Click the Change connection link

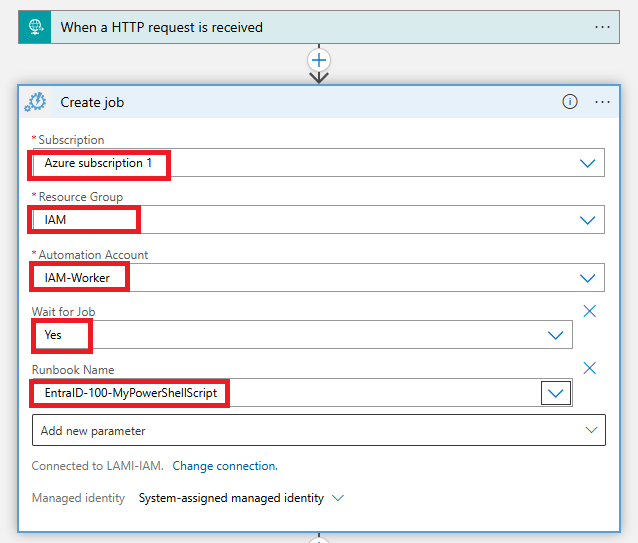pyautogui.click(x=225, y=466)
